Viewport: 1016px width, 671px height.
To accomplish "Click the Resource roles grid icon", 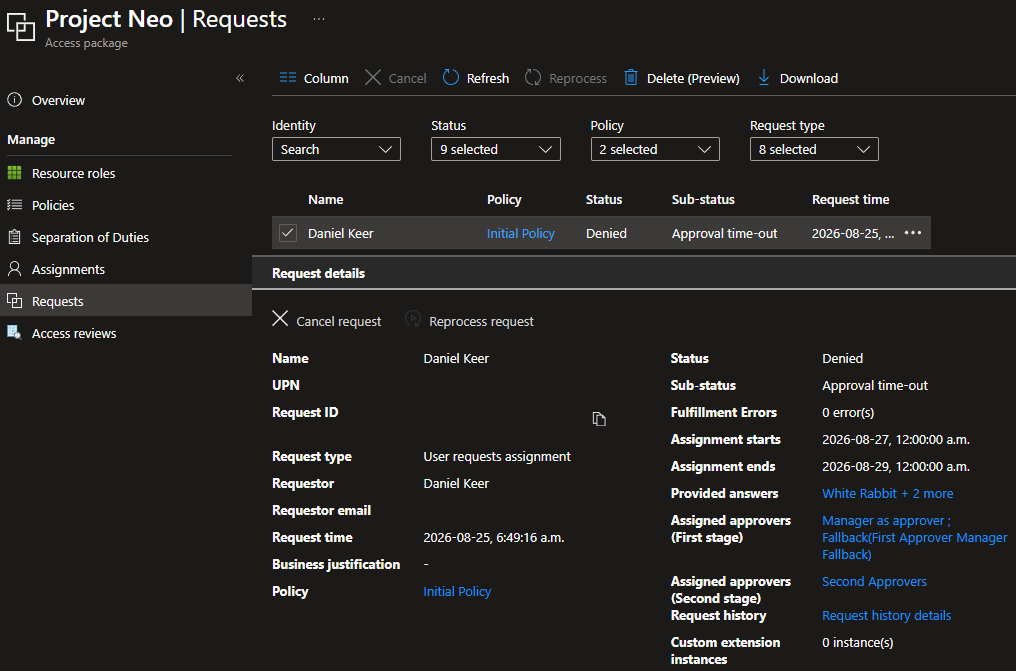I will 14,173.
